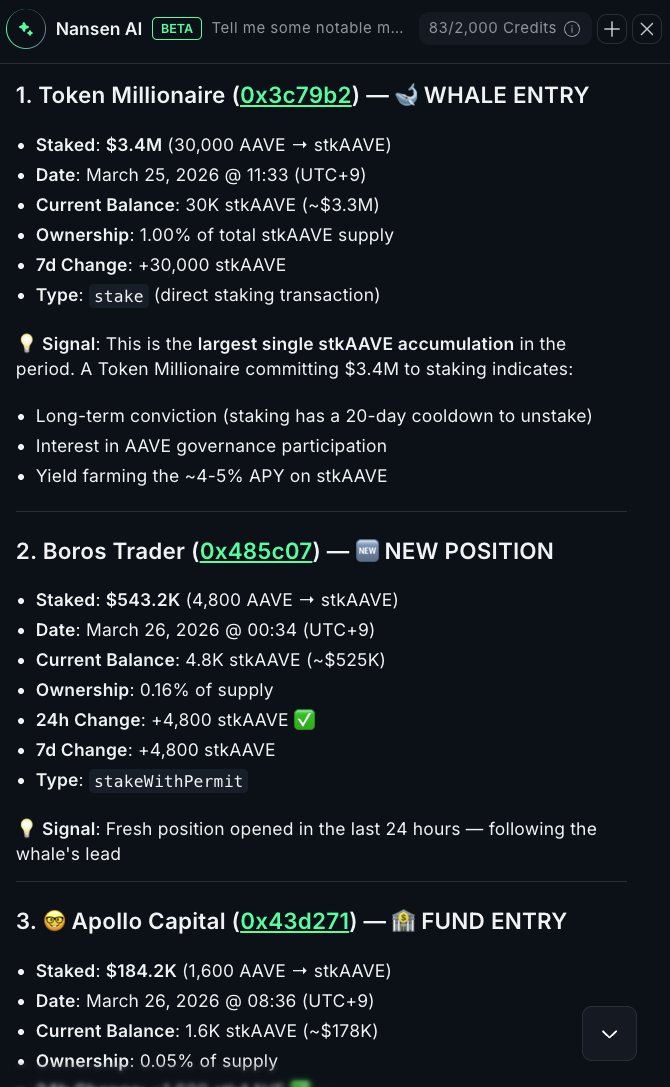
Task: Open the Apollo Capital address 0x43d271
Action: click(297, 921)
